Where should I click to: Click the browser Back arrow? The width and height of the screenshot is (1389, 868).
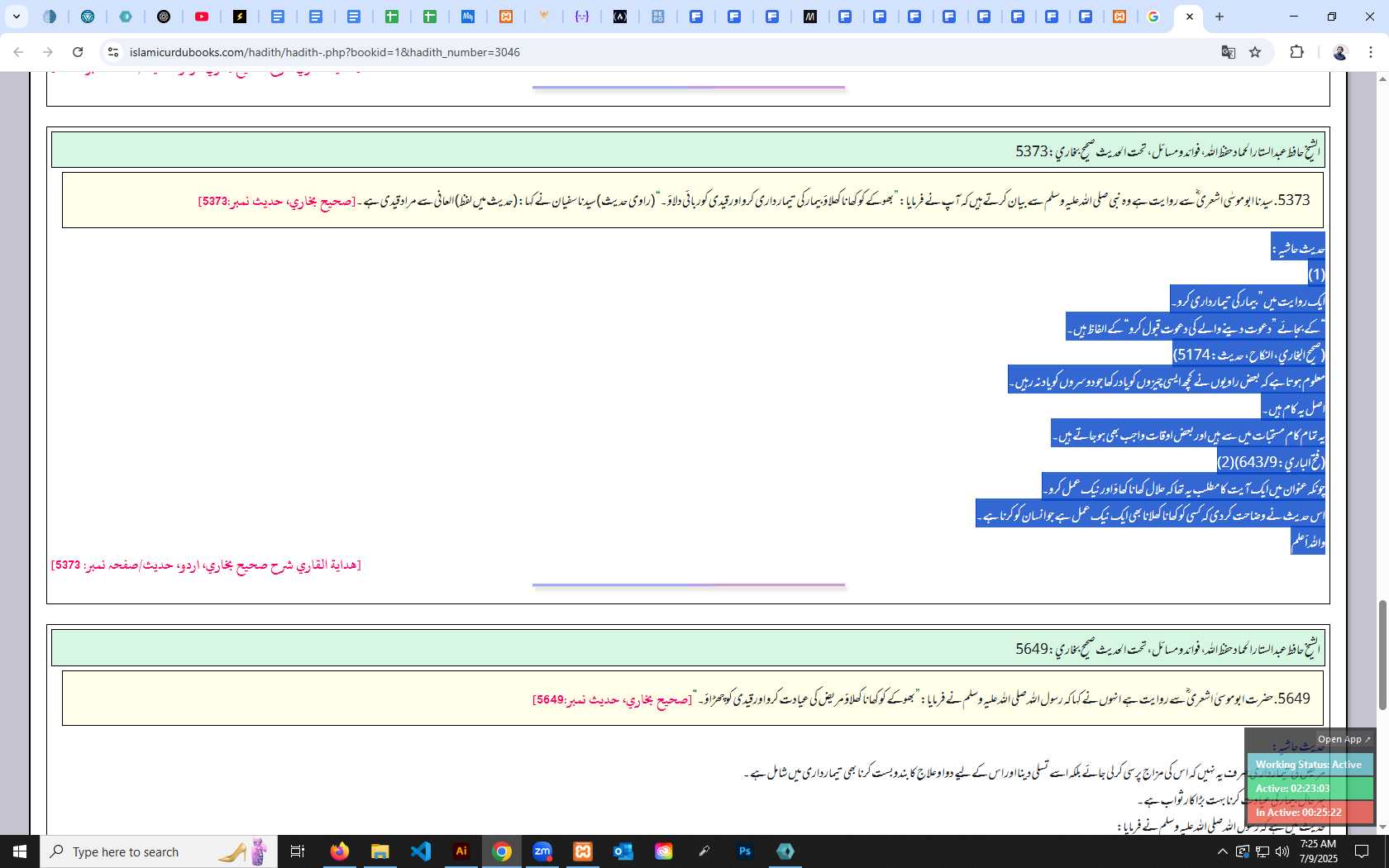18,52
